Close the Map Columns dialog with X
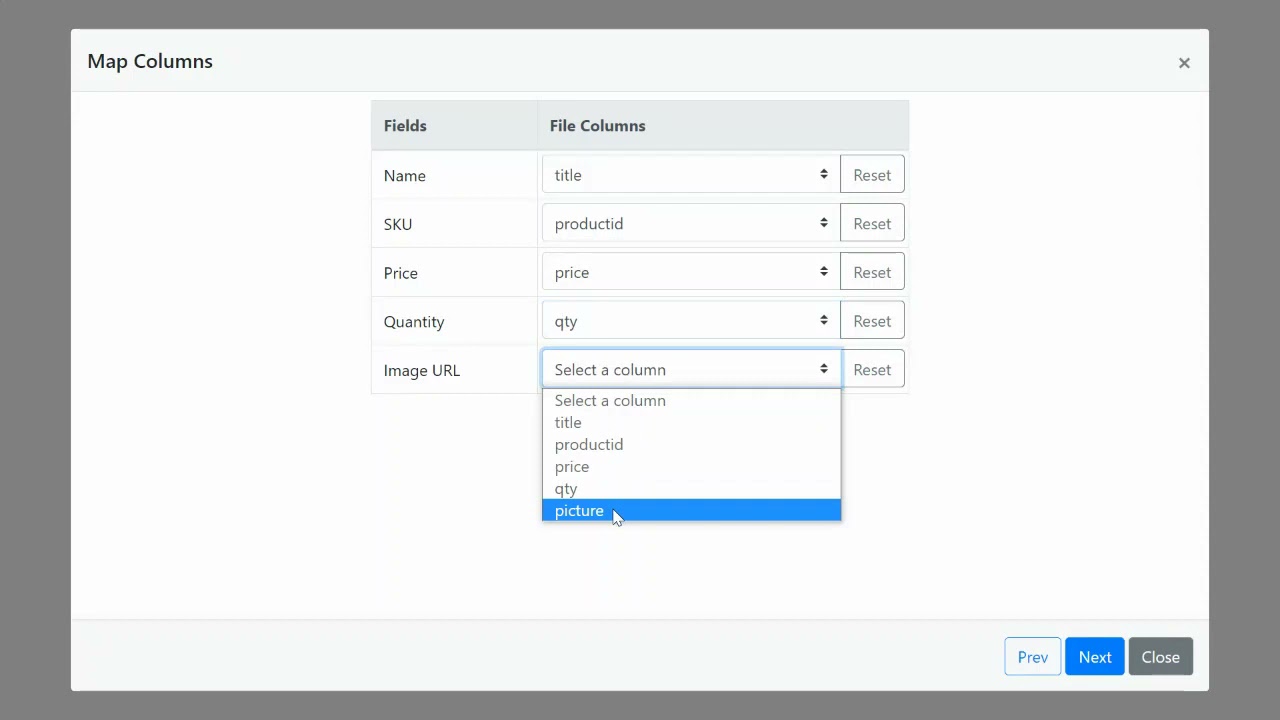1280x720 pixels. coord(1184,63)
